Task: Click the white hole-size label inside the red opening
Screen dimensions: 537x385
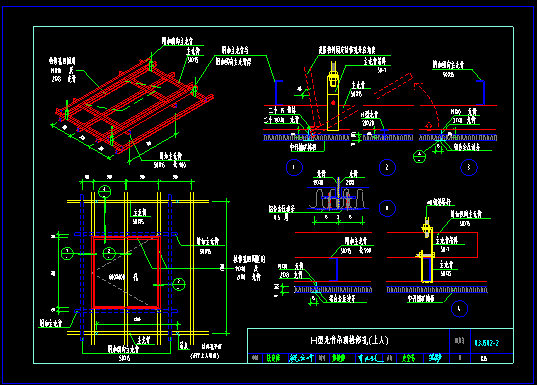Action: [x=123, y=277]
